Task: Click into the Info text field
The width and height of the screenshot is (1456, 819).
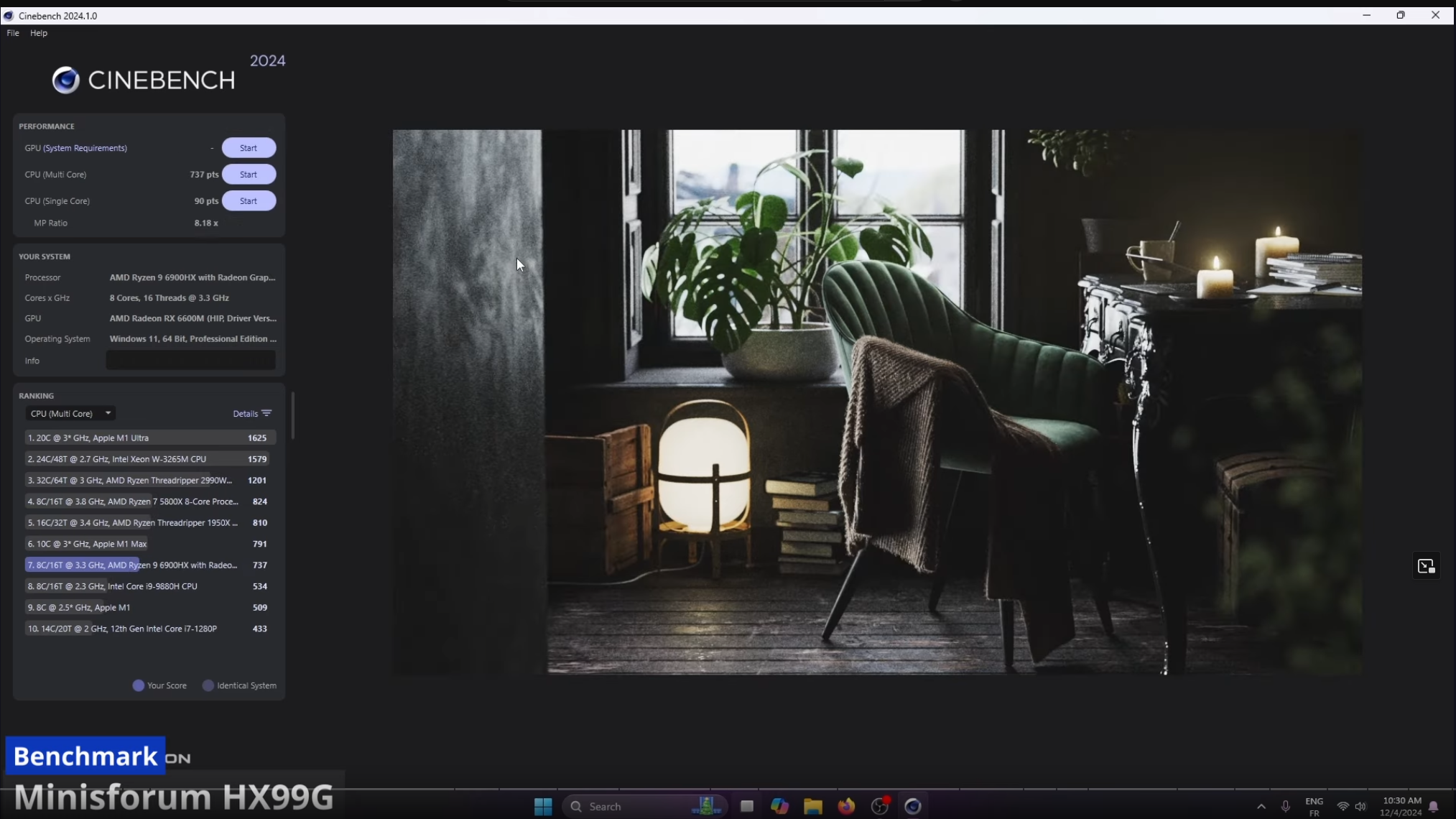Action: tap(190, 361)
